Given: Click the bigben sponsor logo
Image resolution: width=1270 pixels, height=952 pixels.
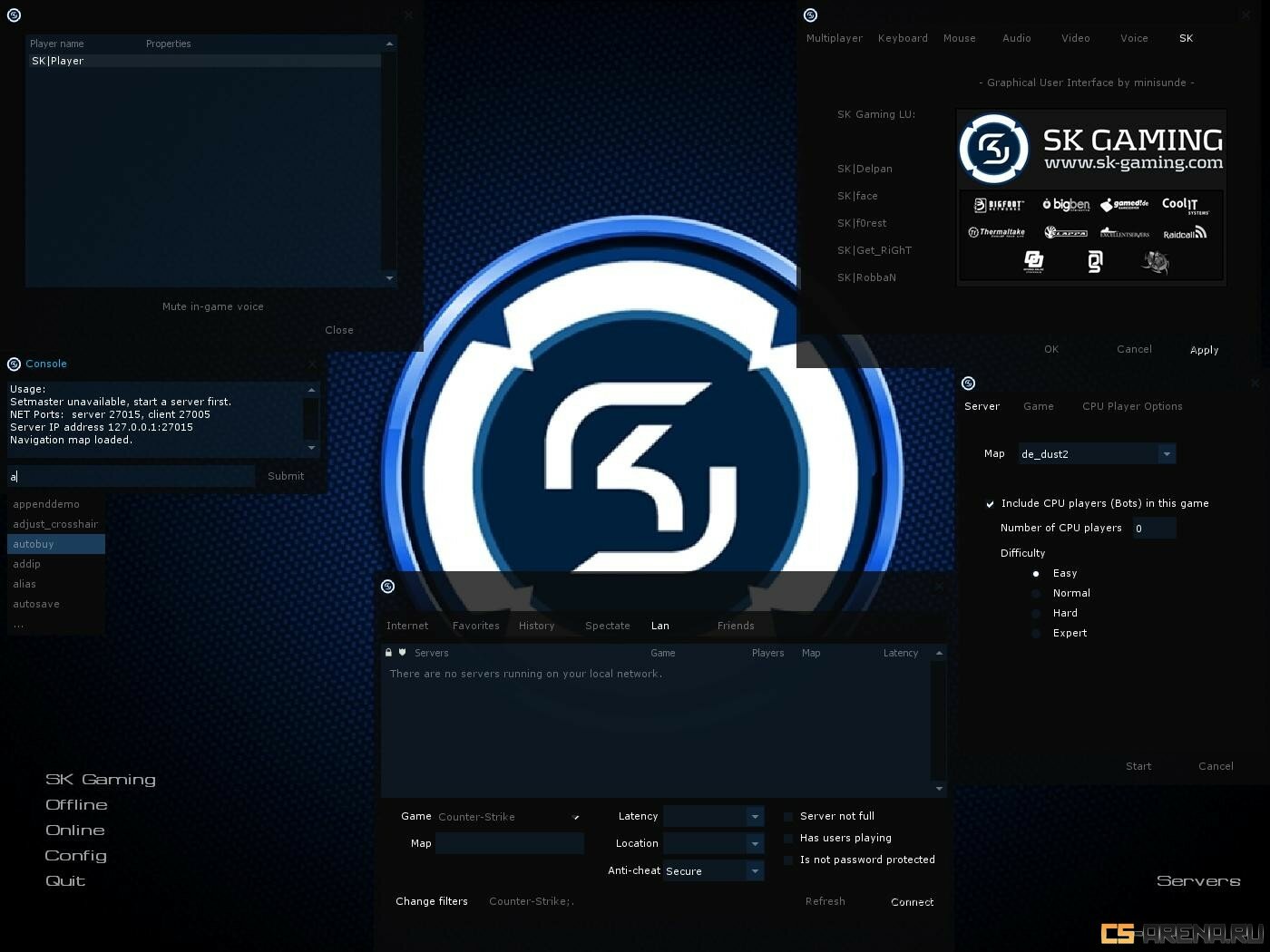Looking at the screenshot, I should click(x=1066, y=205).
